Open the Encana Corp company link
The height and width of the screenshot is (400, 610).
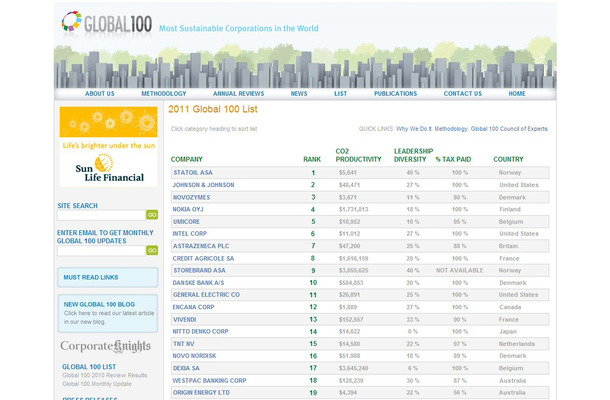193,307
